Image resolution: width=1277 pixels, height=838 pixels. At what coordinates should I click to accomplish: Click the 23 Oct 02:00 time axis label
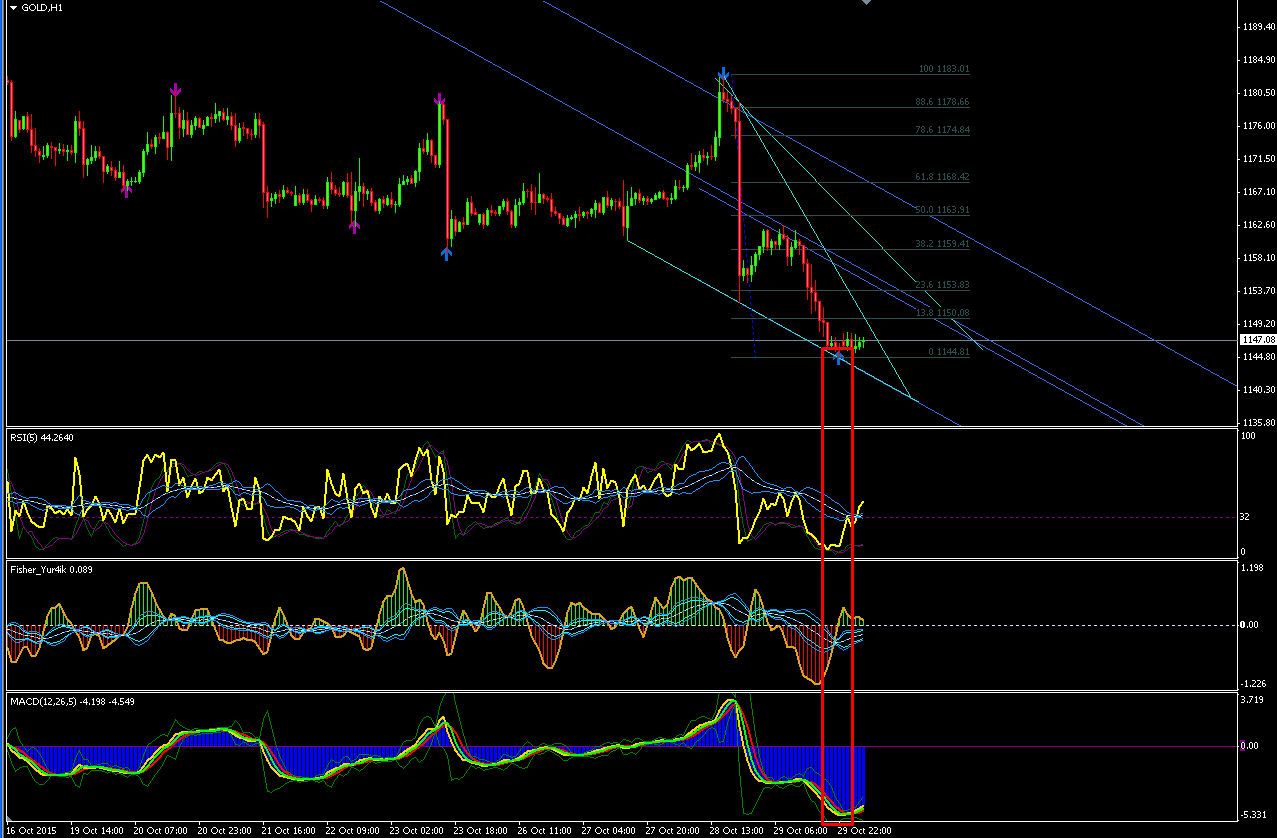tap(416, 830)
